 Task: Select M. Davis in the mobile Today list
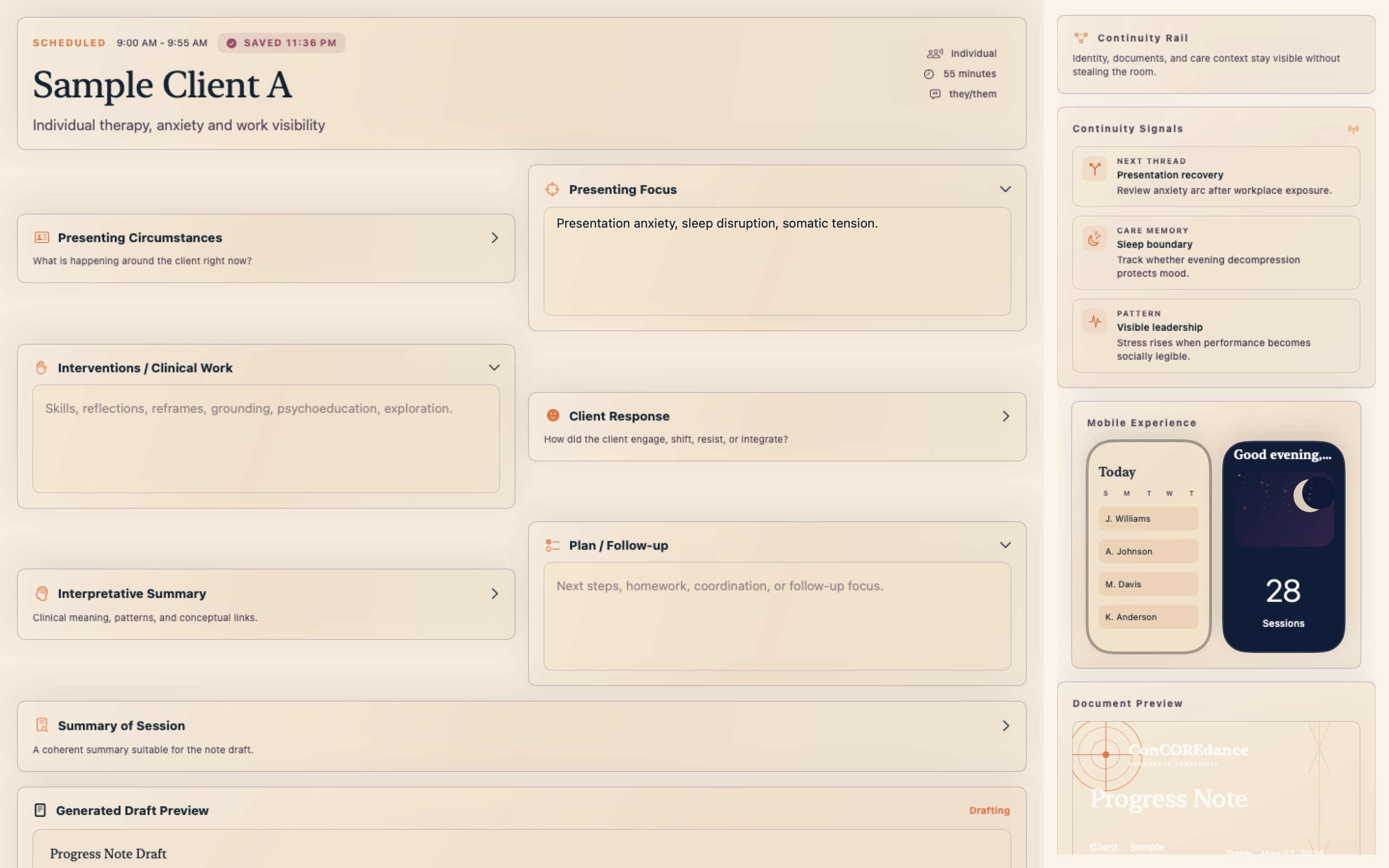(1148, 584)
